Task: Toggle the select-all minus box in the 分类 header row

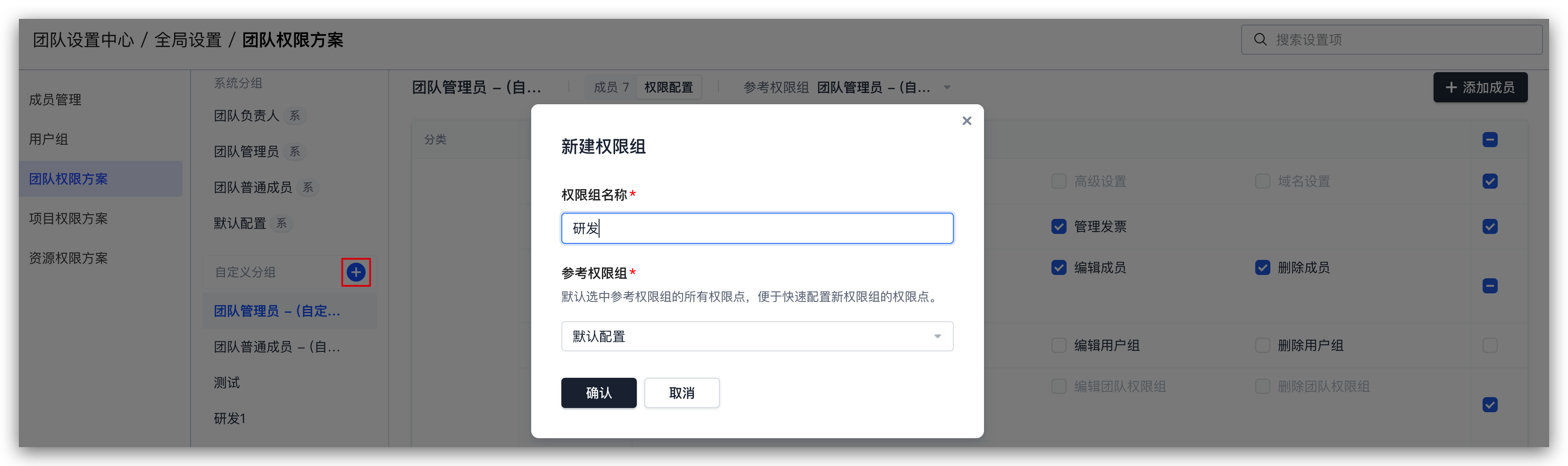Action: point(1490,140)
